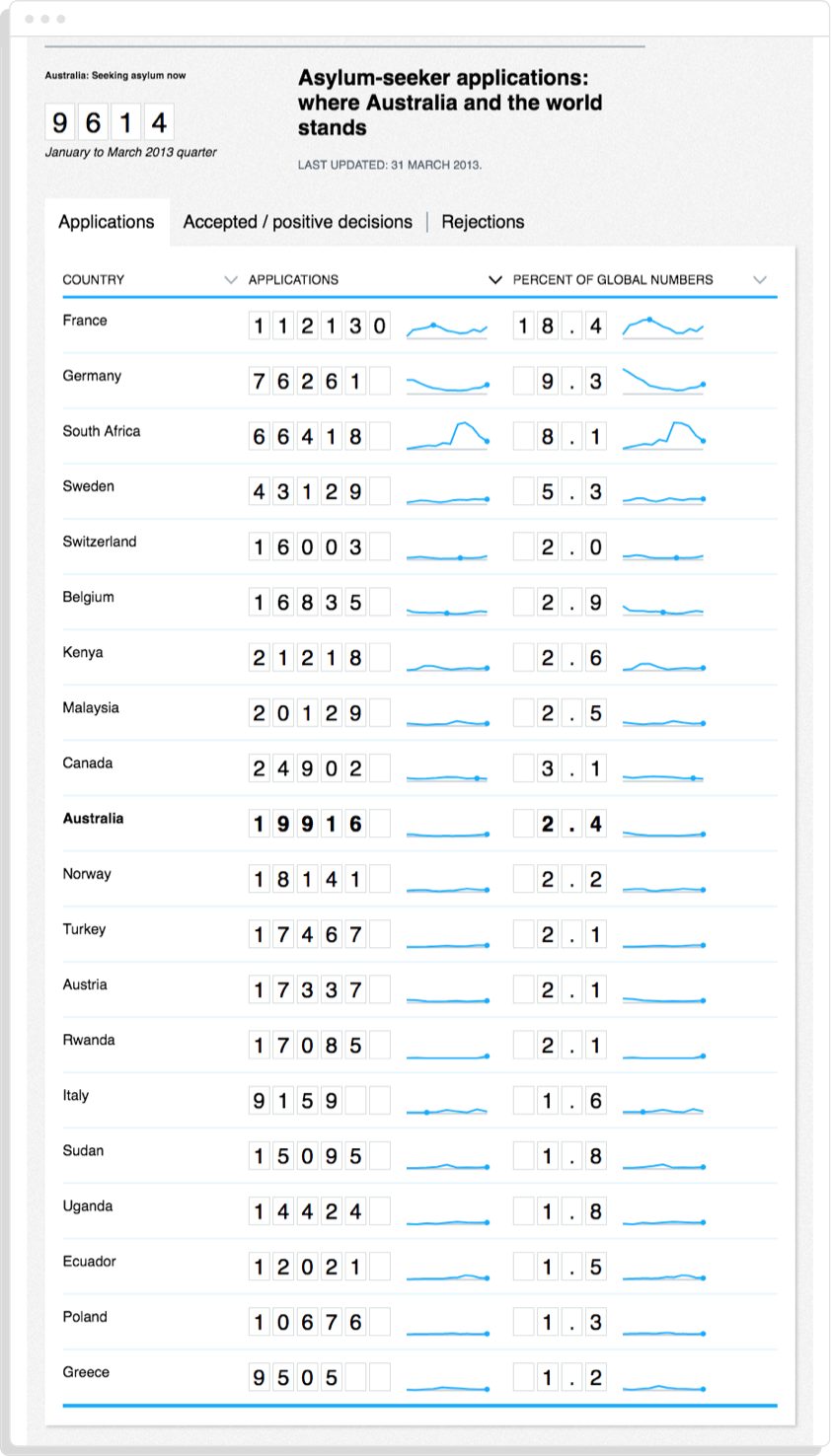Click Belgium percent of global sparkline
This screenshot has width=831, height=1456.
pyautogui.click(x=663, y=611)
